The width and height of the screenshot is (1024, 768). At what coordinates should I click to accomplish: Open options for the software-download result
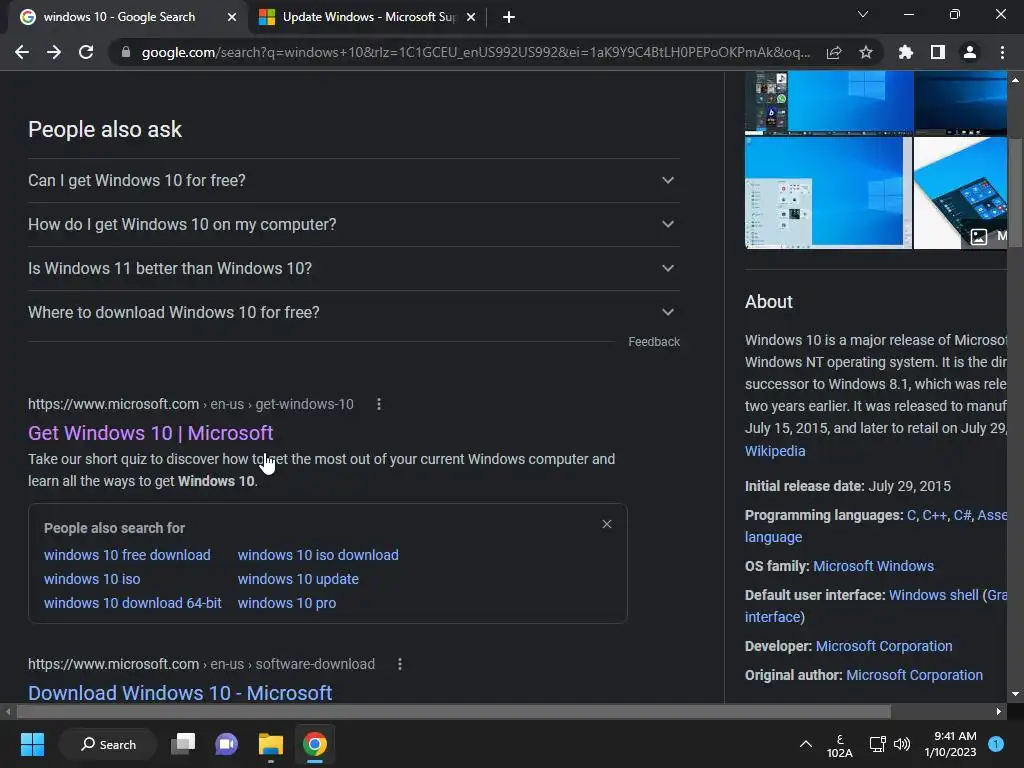coord(400,664)
